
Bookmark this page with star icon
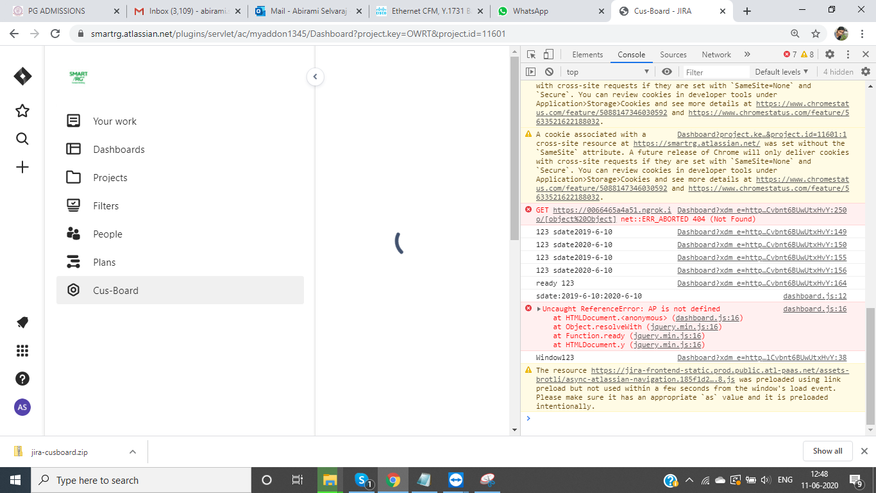[816, 34]
